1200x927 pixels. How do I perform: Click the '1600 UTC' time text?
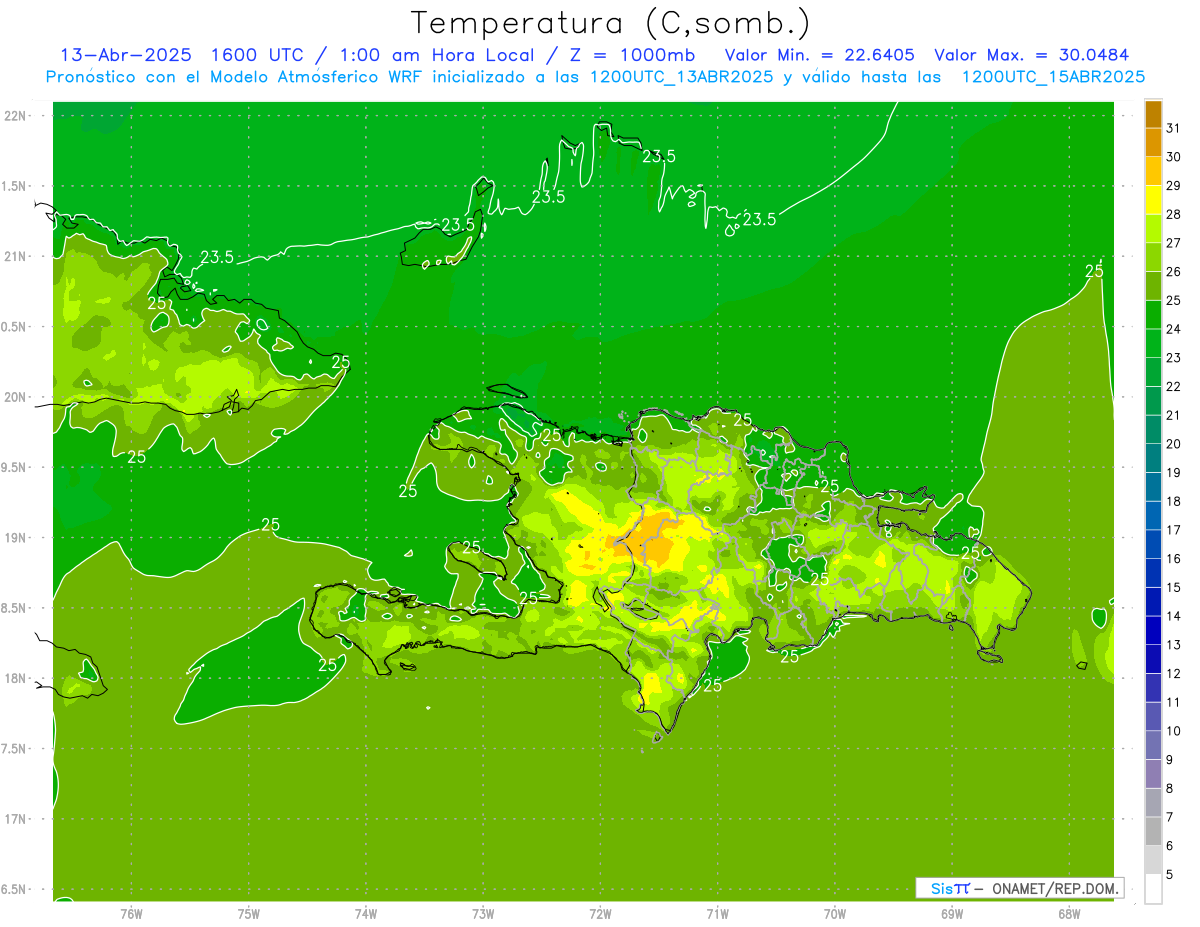[256, 55]
